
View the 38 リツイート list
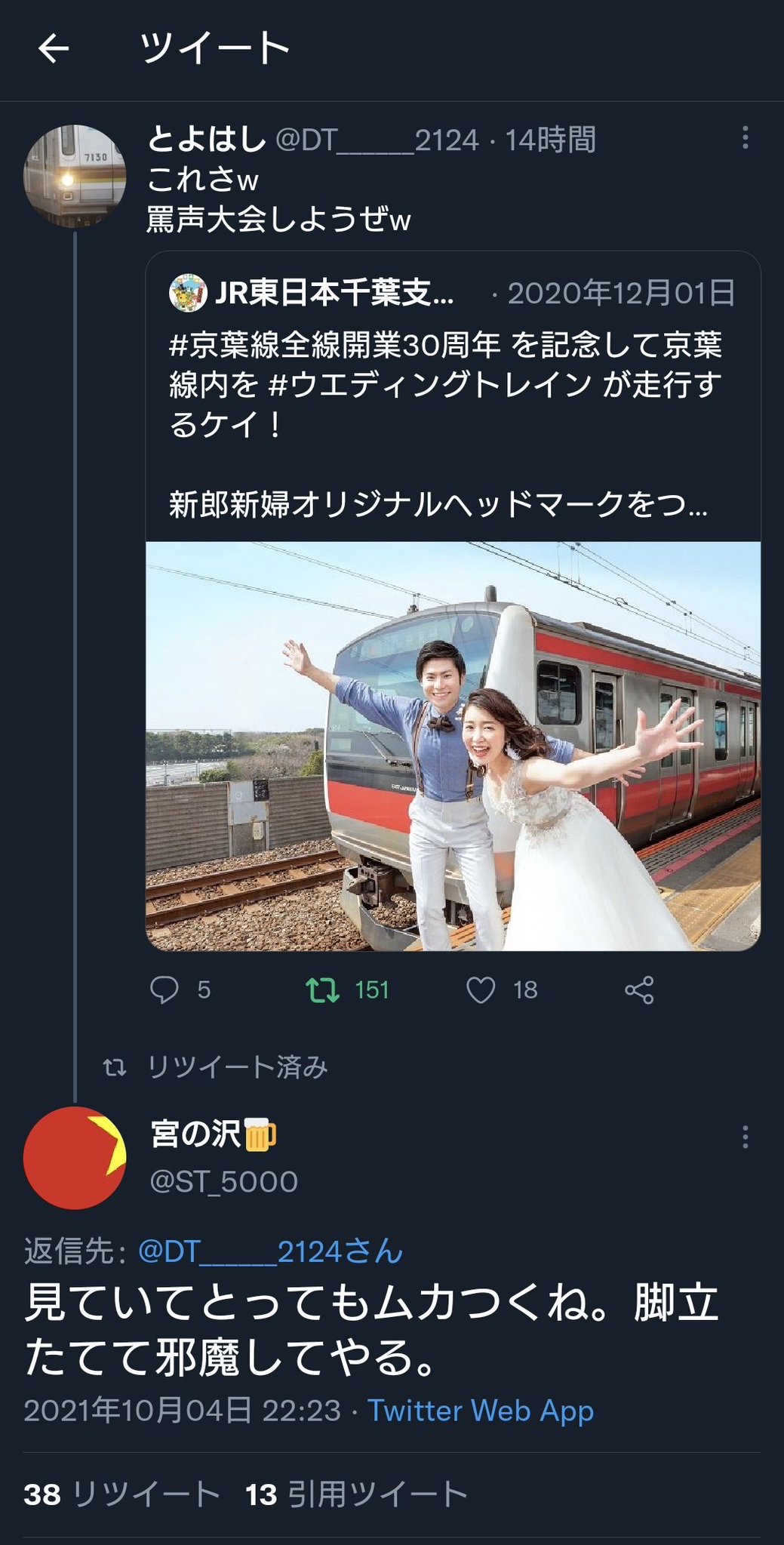122,1494
